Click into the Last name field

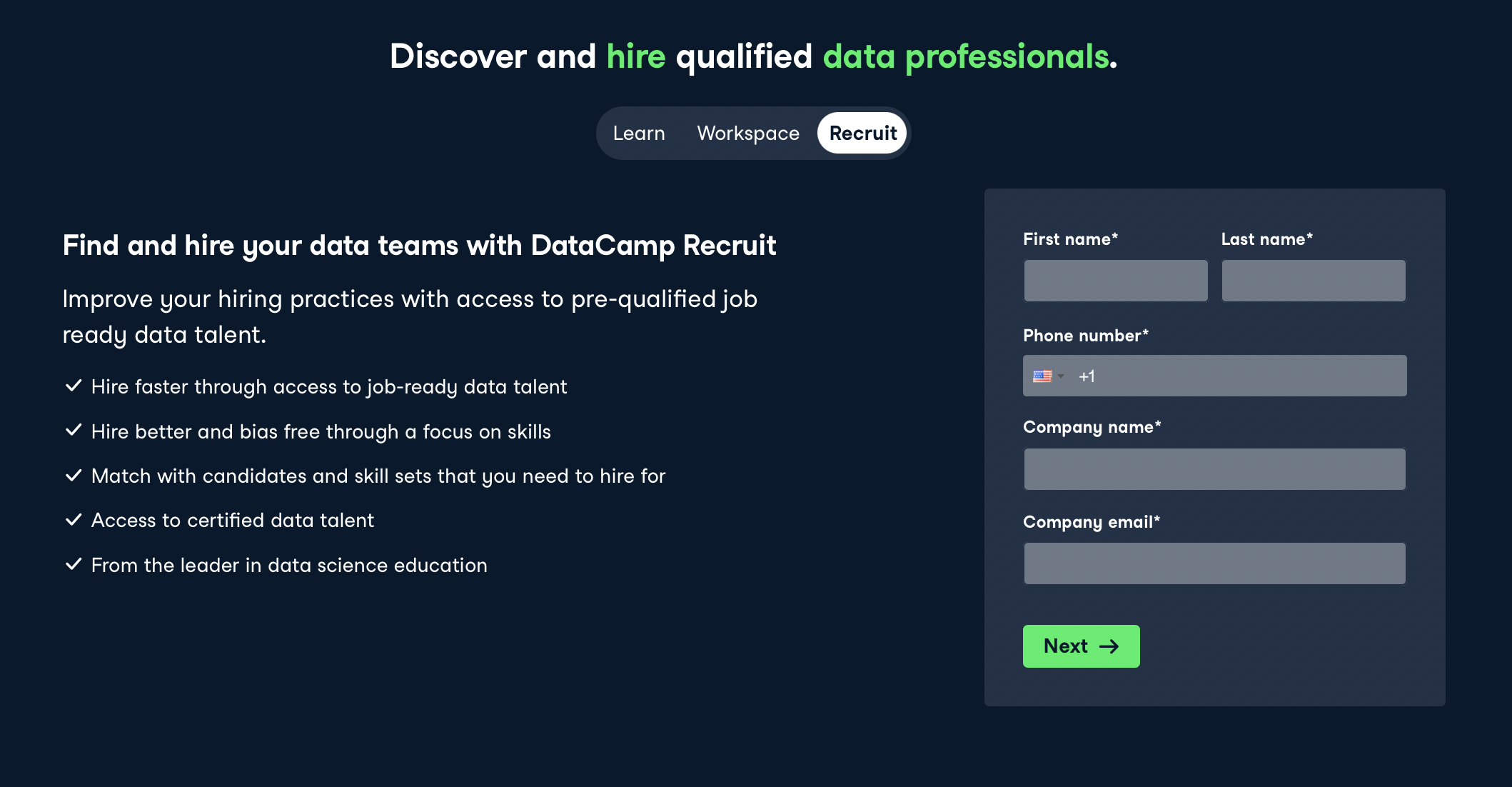[1313, 281]
